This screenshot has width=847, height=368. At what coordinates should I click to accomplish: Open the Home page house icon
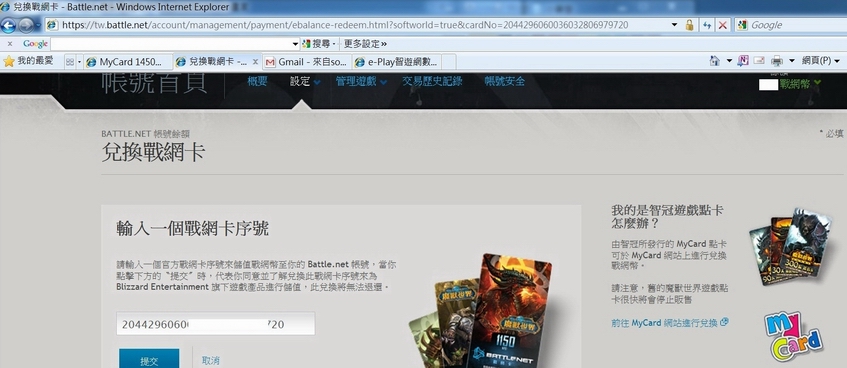click(x=715, y=61)
